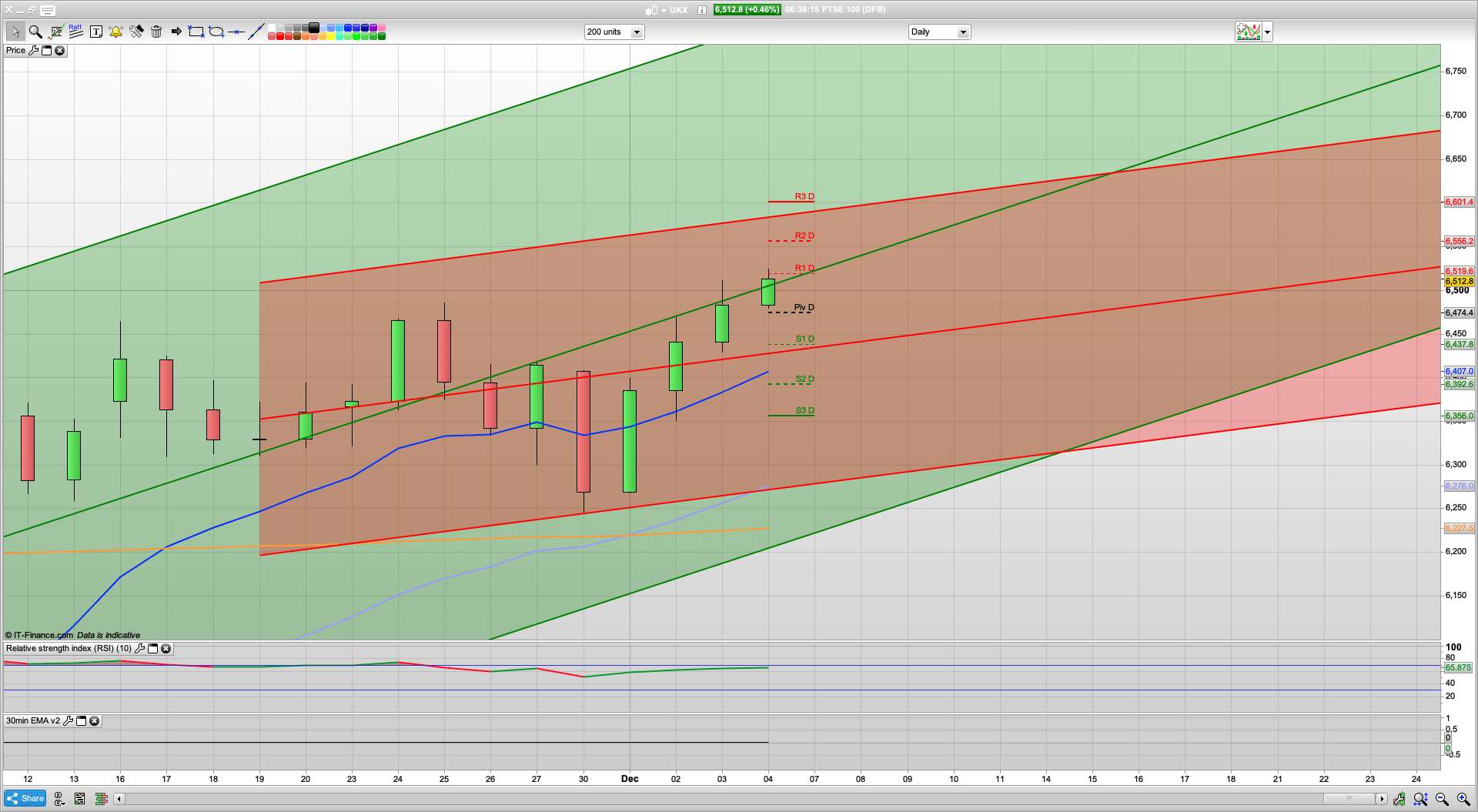This screenshot has width=1478, height=812.
Task: Open the Raff channel drawing tool
Action: [75, 32]
